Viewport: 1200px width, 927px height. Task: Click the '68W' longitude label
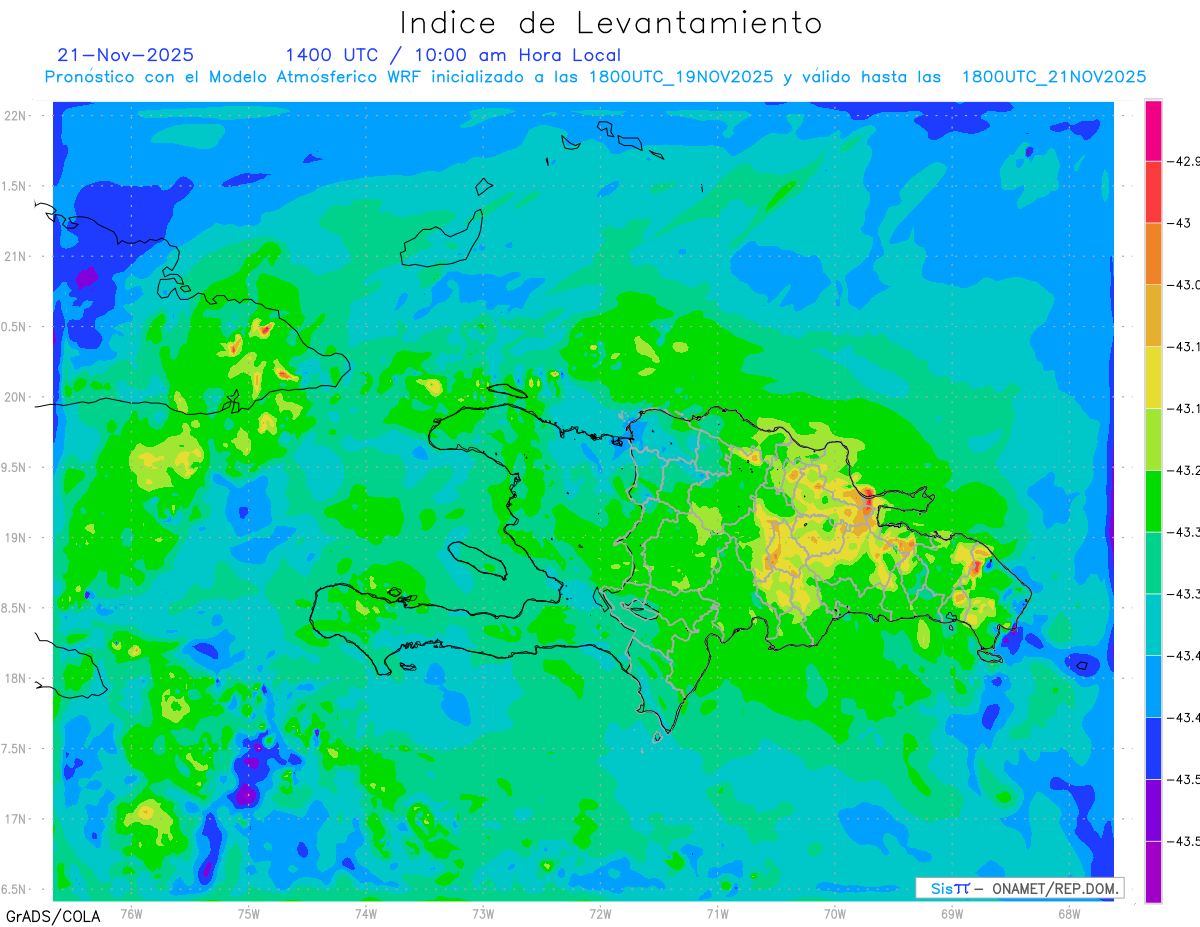point(1069,913)
